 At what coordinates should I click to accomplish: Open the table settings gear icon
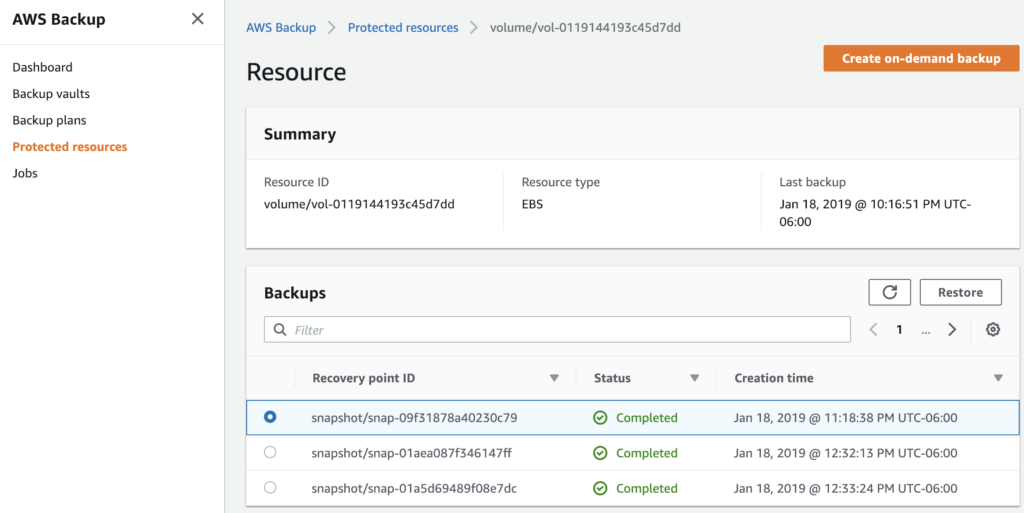[x=992, y=330]
